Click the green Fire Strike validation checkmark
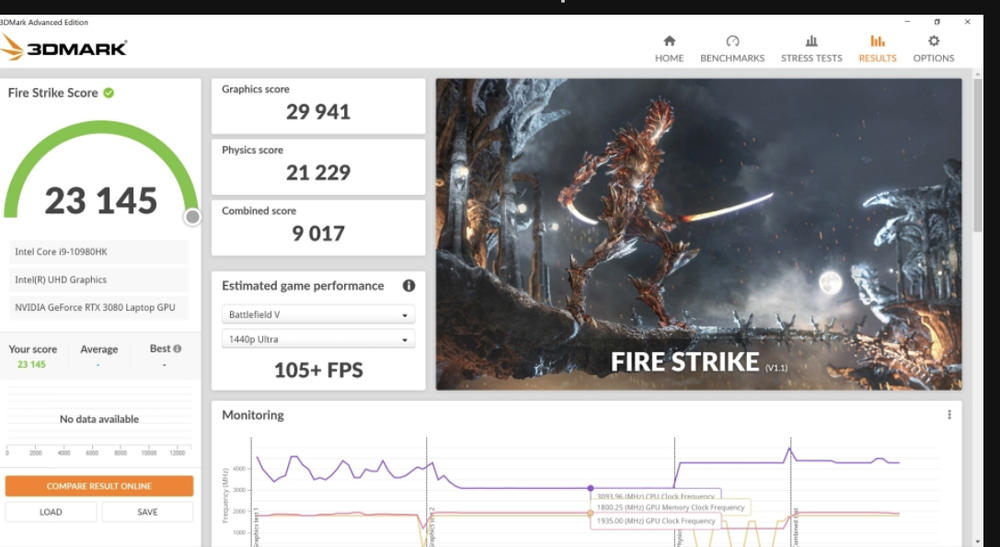This screenshot has height=547, width=1000. tap(108, 93)
